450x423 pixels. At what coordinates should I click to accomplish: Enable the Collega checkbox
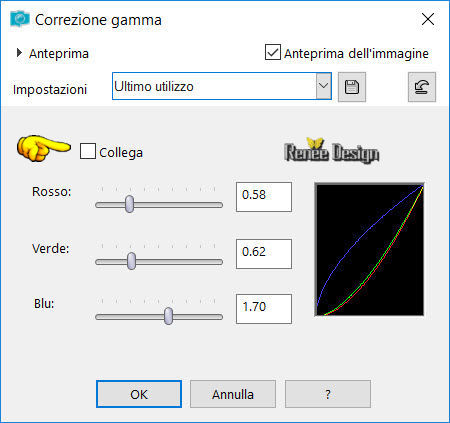coord(88,151)
